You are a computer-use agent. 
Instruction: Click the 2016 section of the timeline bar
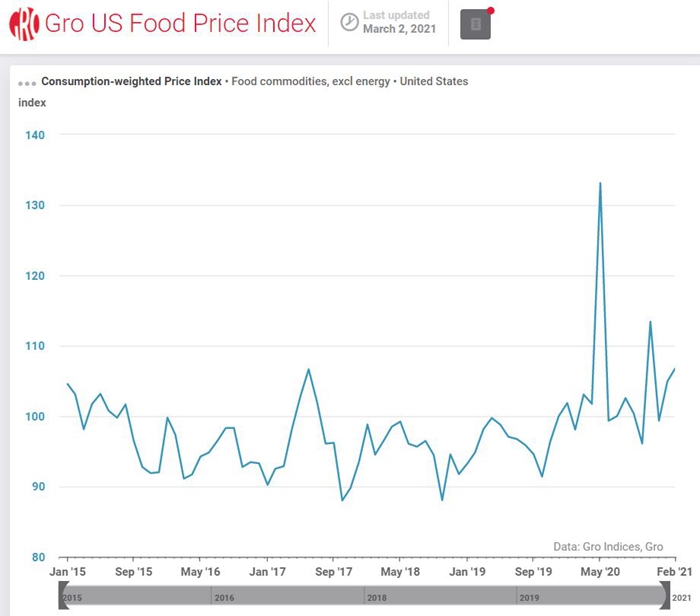pos(288,597)
